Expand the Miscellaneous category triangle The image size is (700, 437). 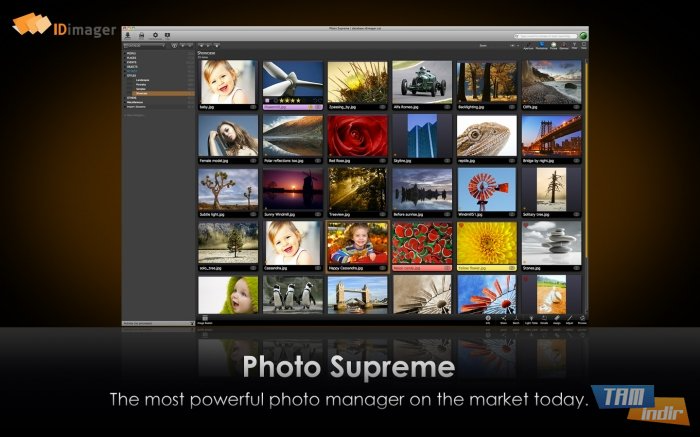pyautogui.click(x=125, y=102)
